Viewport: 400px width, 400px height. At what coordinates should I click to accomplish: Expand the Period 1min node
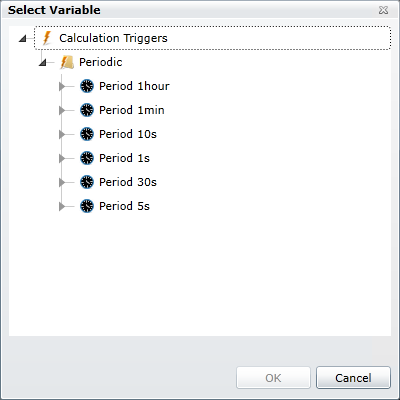click(62, 110)
